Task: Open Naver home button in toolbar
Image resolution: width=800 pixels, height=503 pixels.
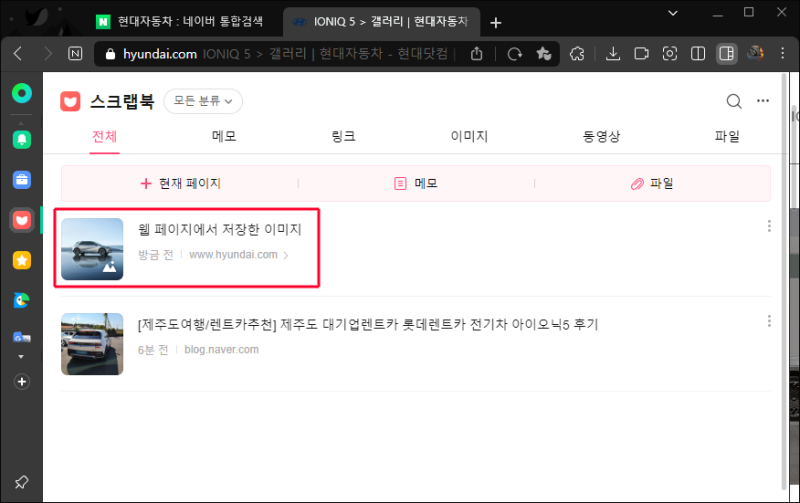Action: click(75, 53)
